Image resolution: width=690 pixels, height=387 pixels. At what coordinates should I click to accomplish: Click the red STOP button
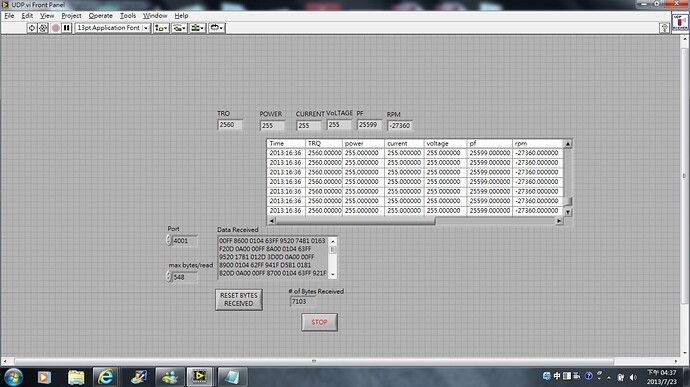[319, 322]
